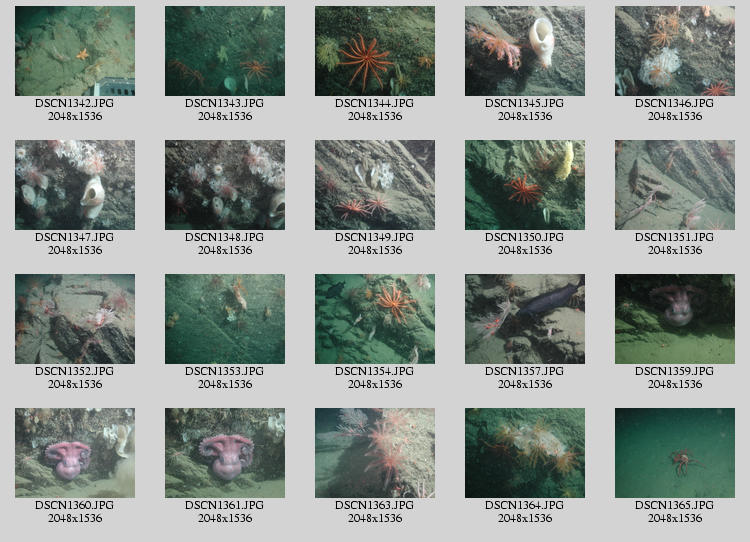Open thumbnail of DSCN1364.JPG

(x=525, y=453)
